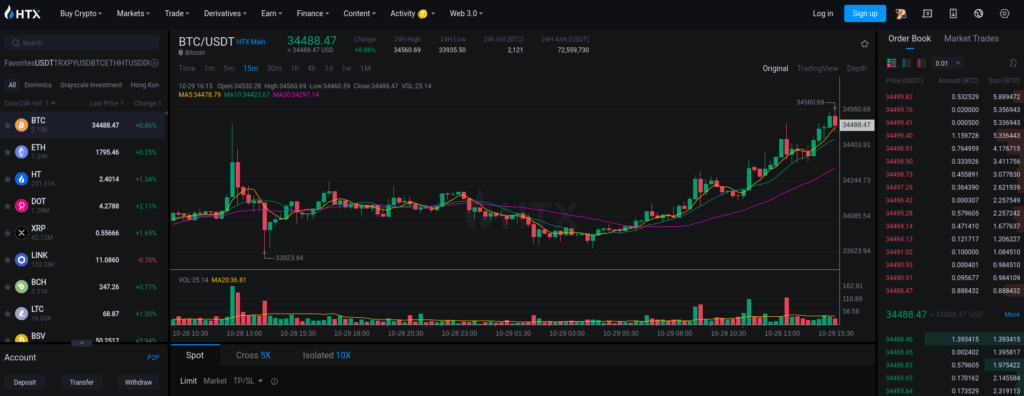The height and width of the screenshot is (396, 1024).
Task: Show only buy orders in order book
Action: (906, 63)
